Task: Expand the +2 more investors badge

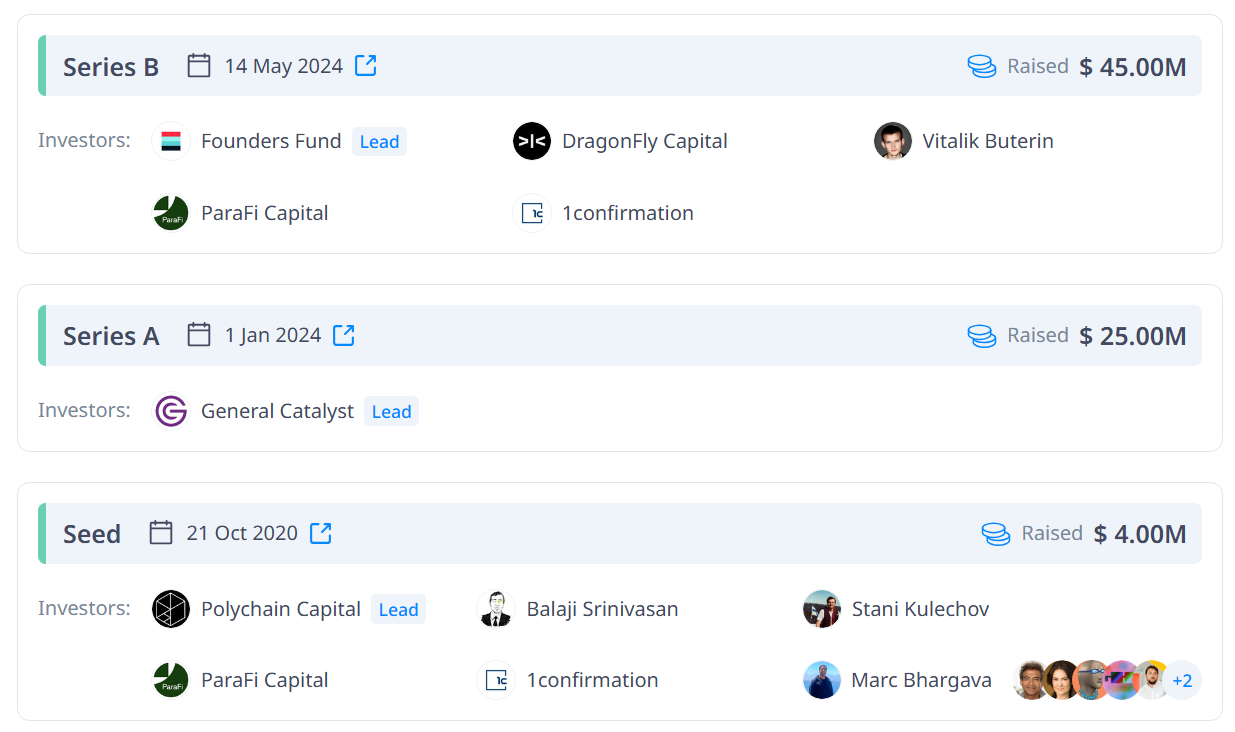Action: tap(1182, 680)
